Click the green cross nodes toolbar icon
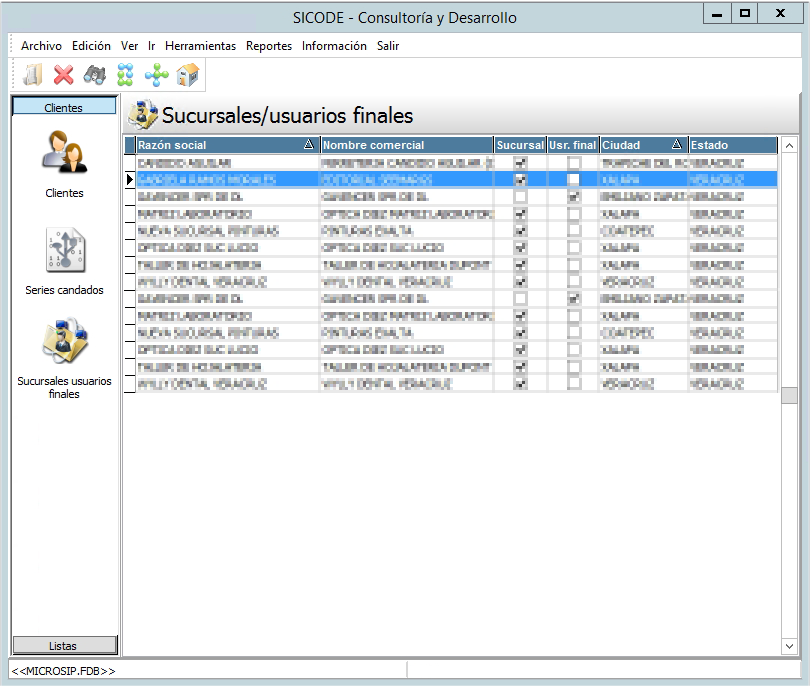The width and height of the screenshot is (810, 686). (156, 74)
